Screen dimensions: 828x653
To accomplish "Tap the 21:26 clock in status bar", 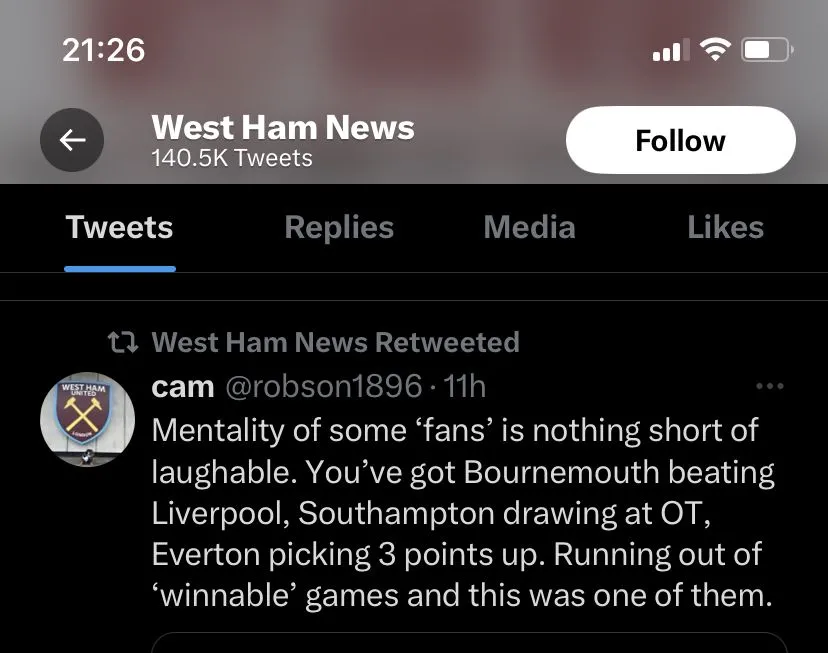I will [x=104, y=49].
